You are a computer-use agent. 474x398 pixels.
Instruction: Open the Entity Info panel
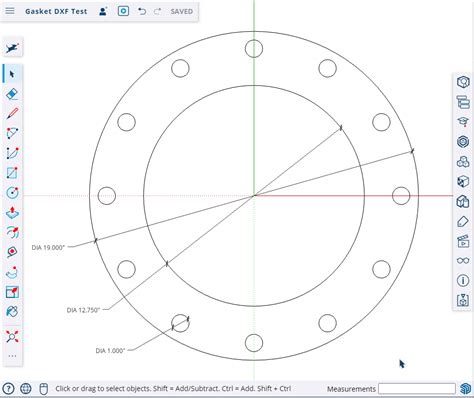[x=463, y=82]
